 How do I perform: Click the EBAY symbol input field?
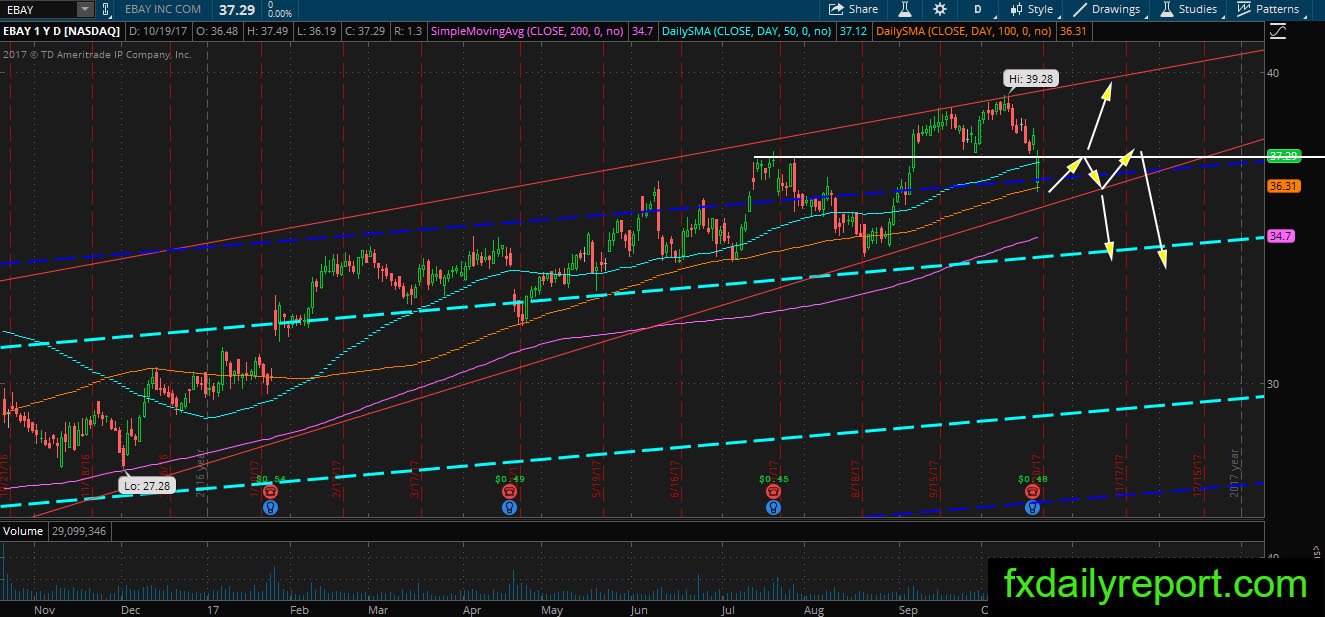(x=40, y=9)
